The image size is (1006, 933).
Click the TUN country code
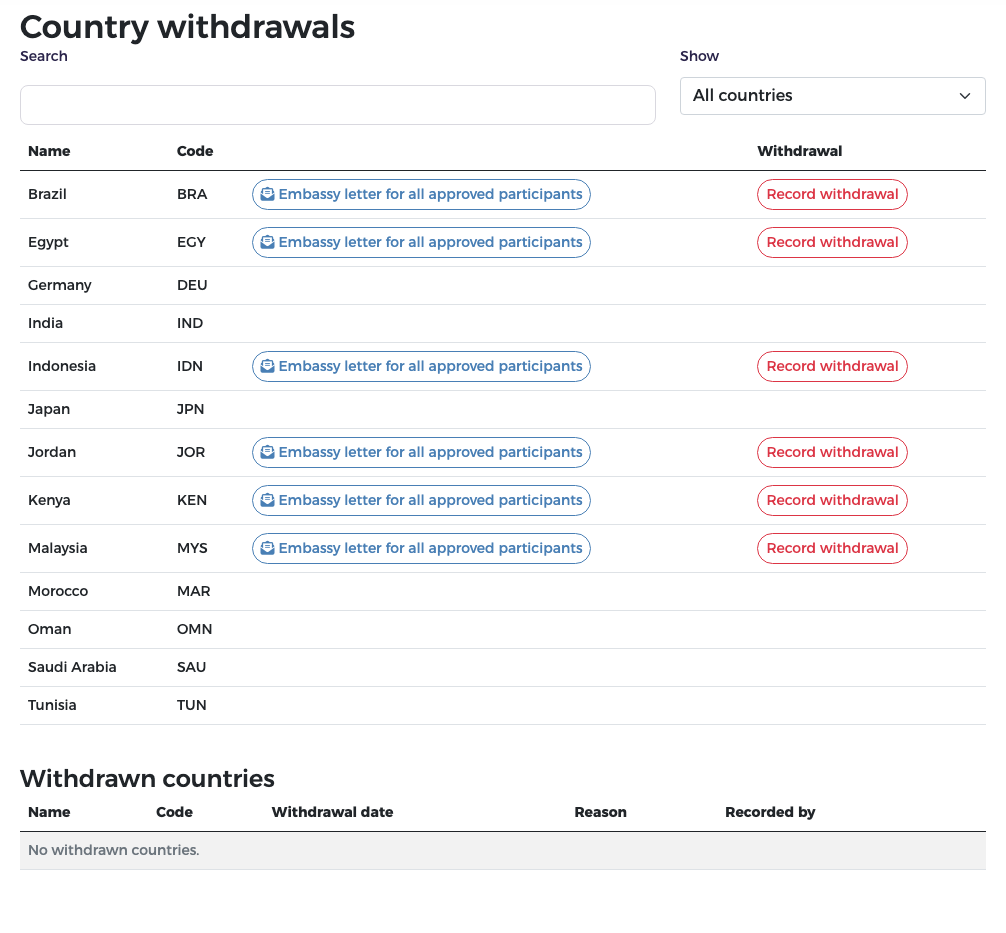point(192,705)
